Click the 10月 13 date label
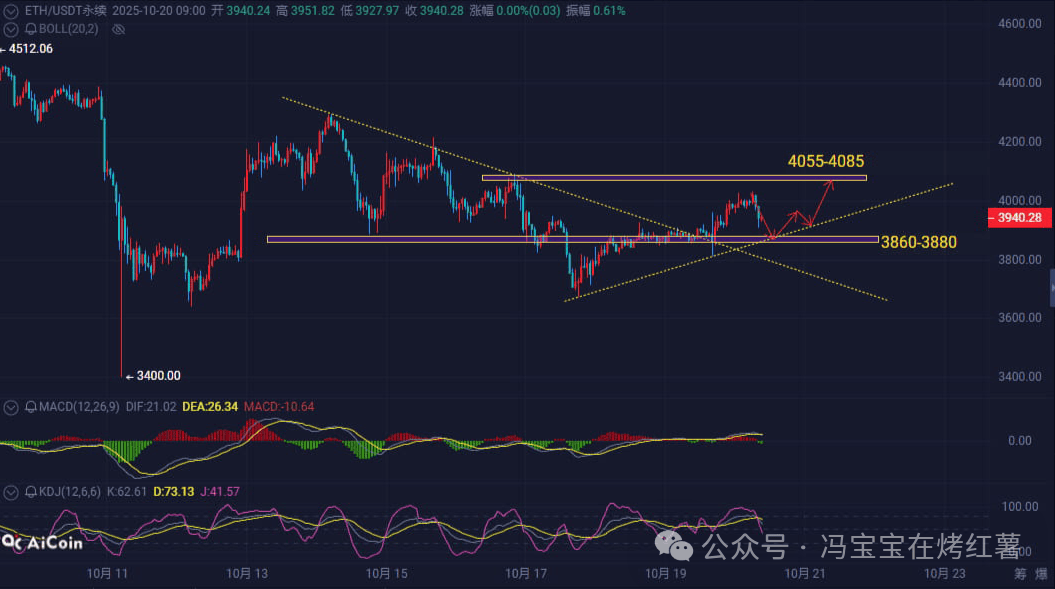The height and width of the screenshot is (589, 1055). pyautogui.click(x=247, y=574)
